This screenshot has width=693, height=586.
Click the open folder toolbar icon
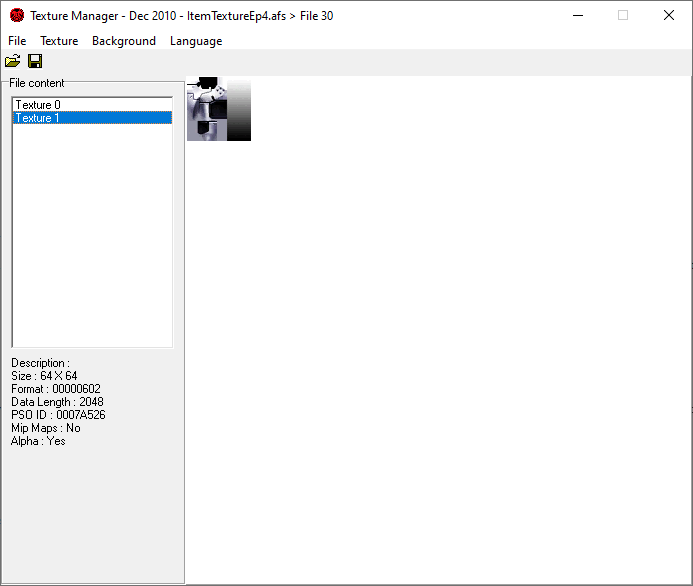pyautogui.click(x=12, y=61)
